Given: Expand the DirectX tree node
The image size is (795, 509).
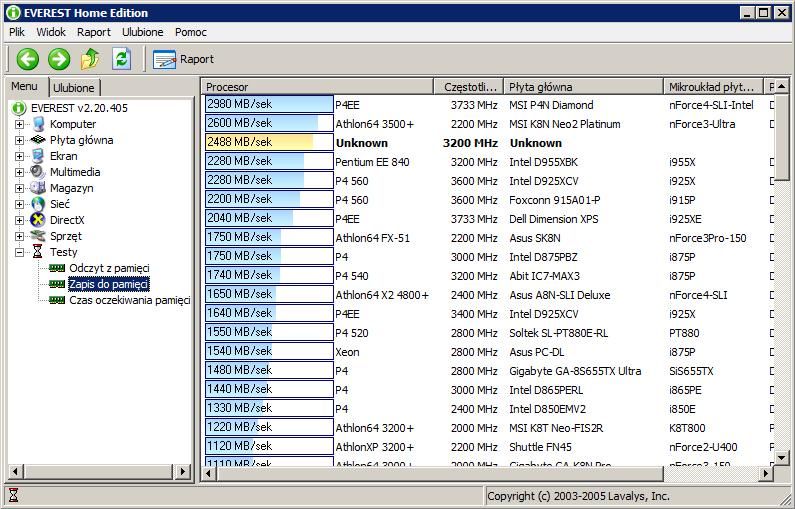Looking at the screenshot, I should (x=19, y=221).
